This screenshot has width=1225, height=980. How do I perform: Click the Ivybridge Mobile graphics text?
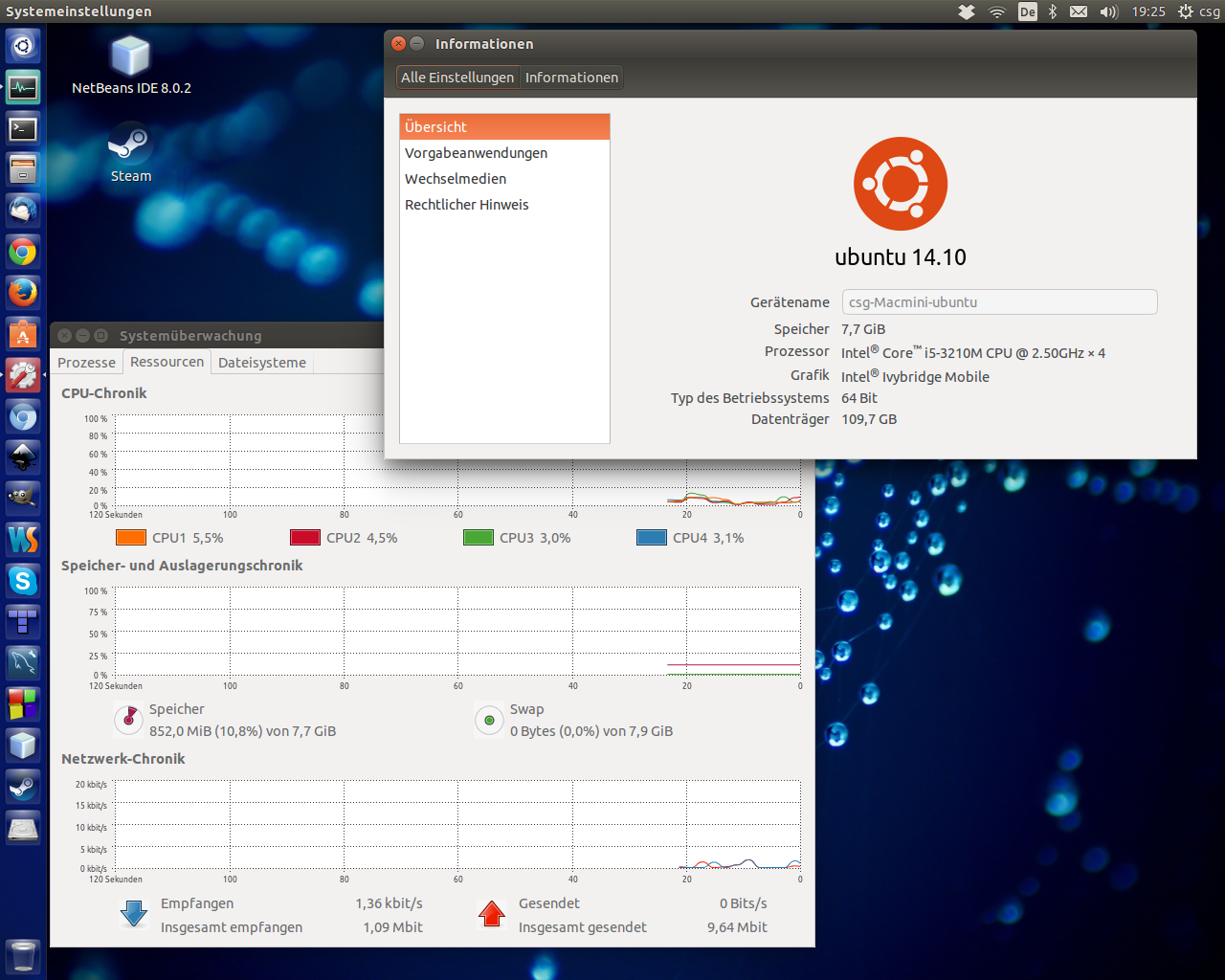click(915, 376)
